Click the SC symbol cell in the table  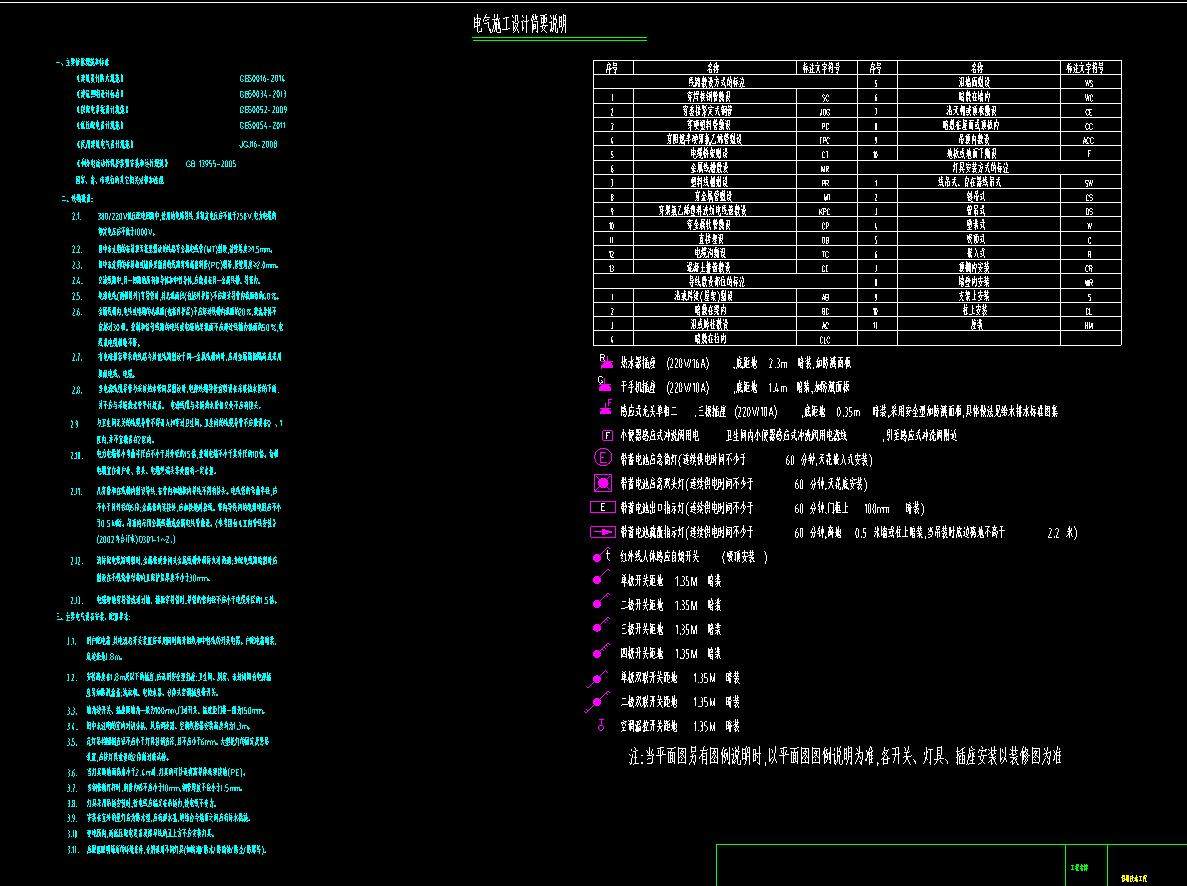825,98
